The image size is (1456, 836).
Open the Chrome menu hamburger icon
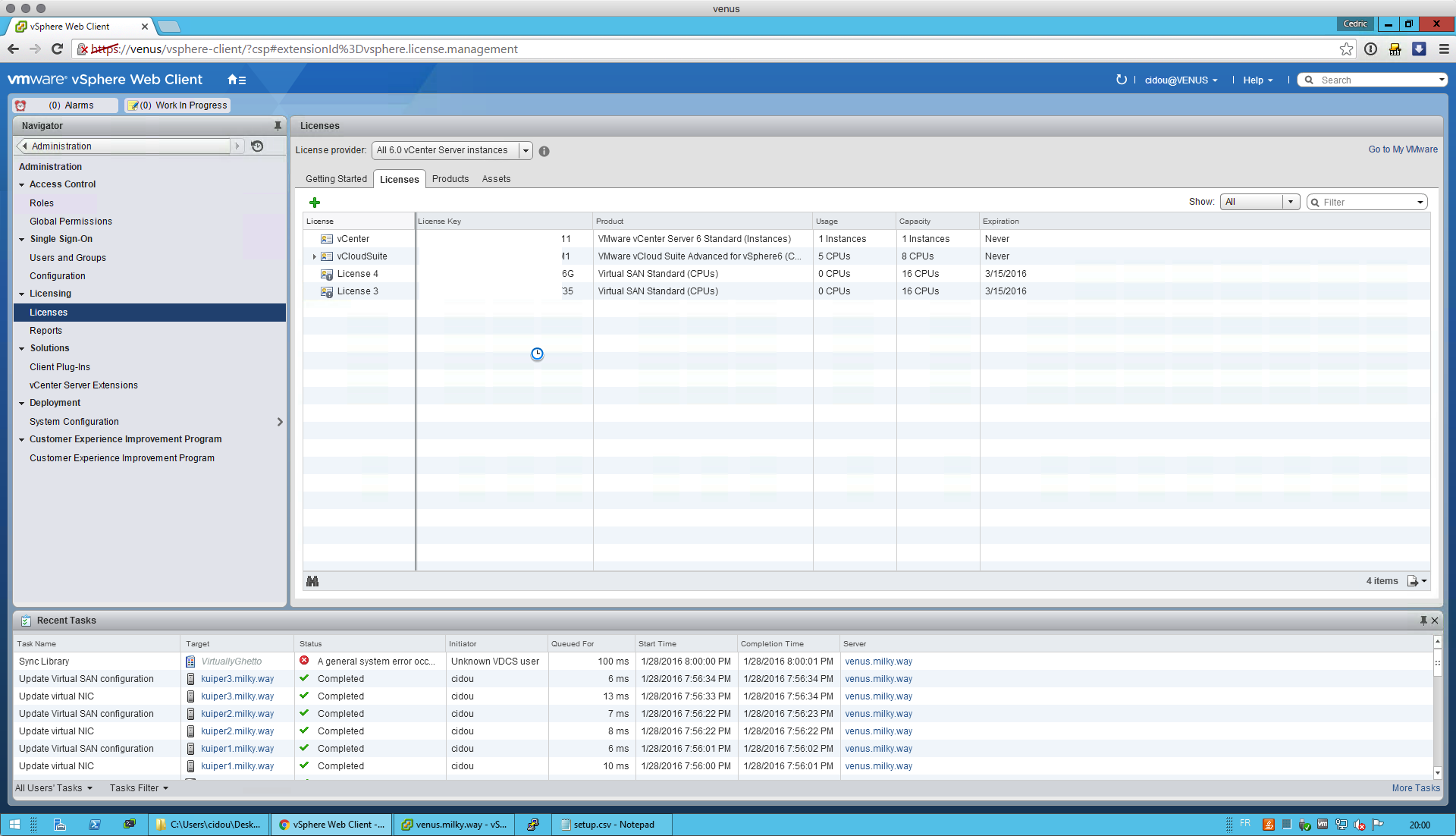(1444, 49)
